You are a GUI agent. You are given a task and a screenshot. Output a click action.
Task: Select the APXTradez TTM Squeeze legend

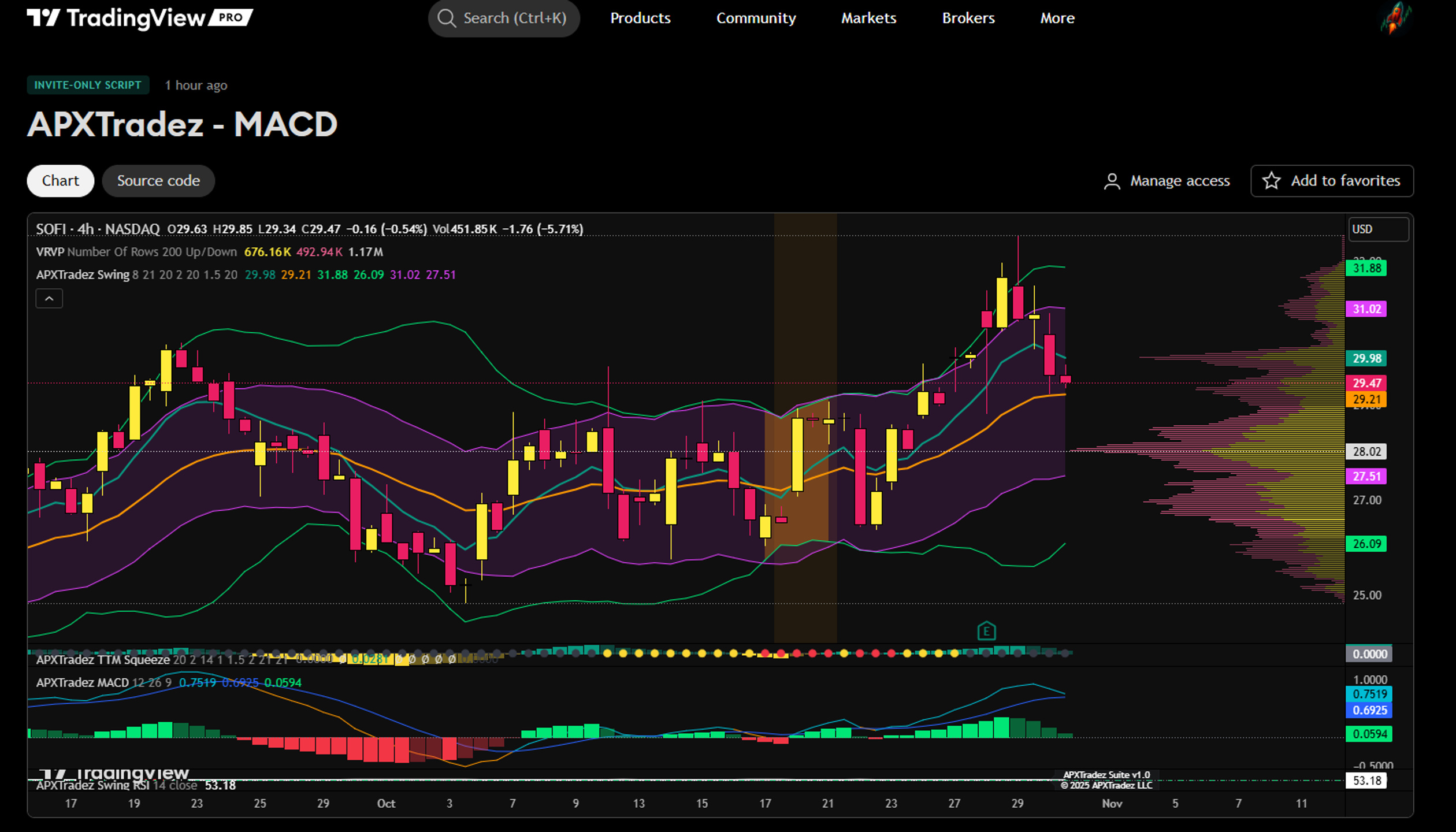tap(103, 660)
